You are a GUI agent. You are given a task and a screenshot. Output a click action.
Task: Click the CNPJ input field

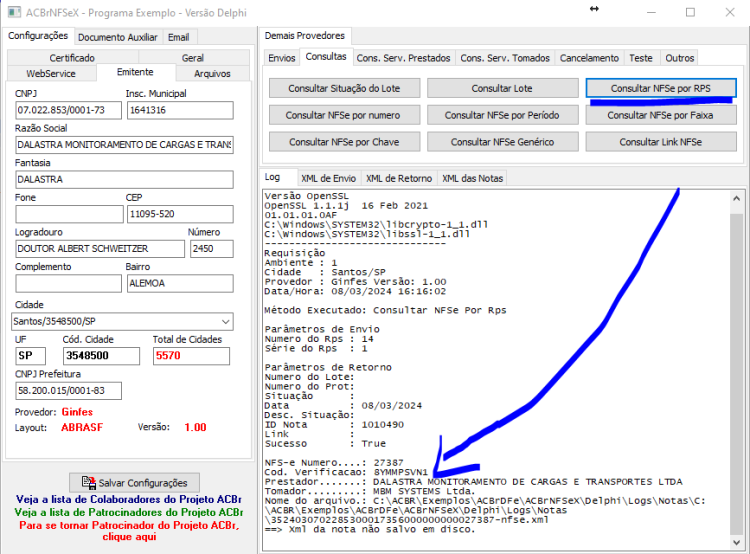coord(68,110)
